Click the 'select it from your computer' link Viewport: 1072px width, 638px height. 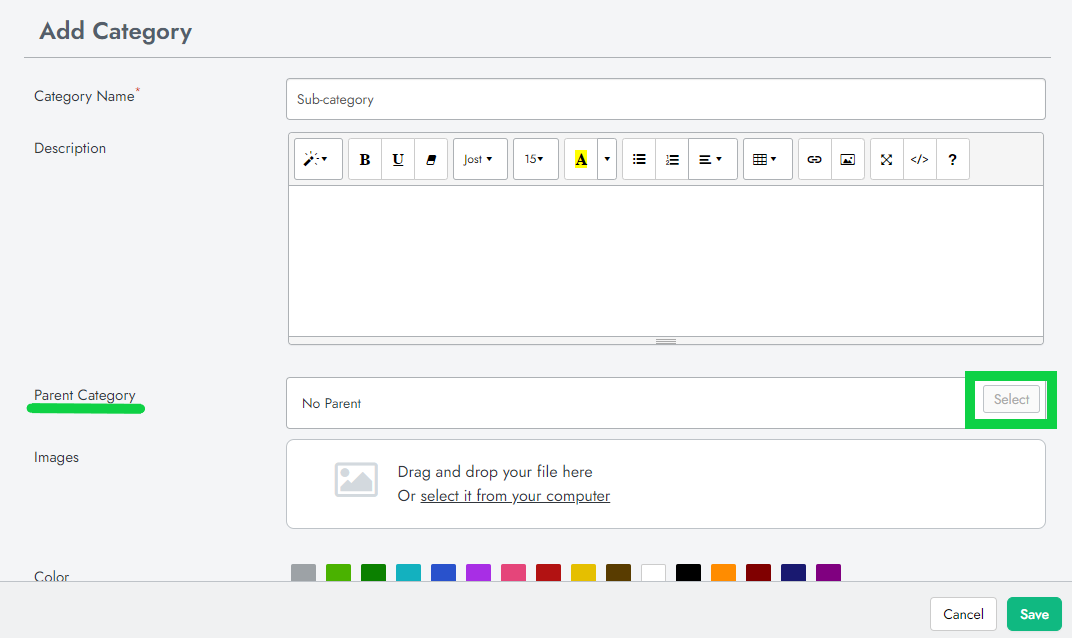(x=515, y=496)
